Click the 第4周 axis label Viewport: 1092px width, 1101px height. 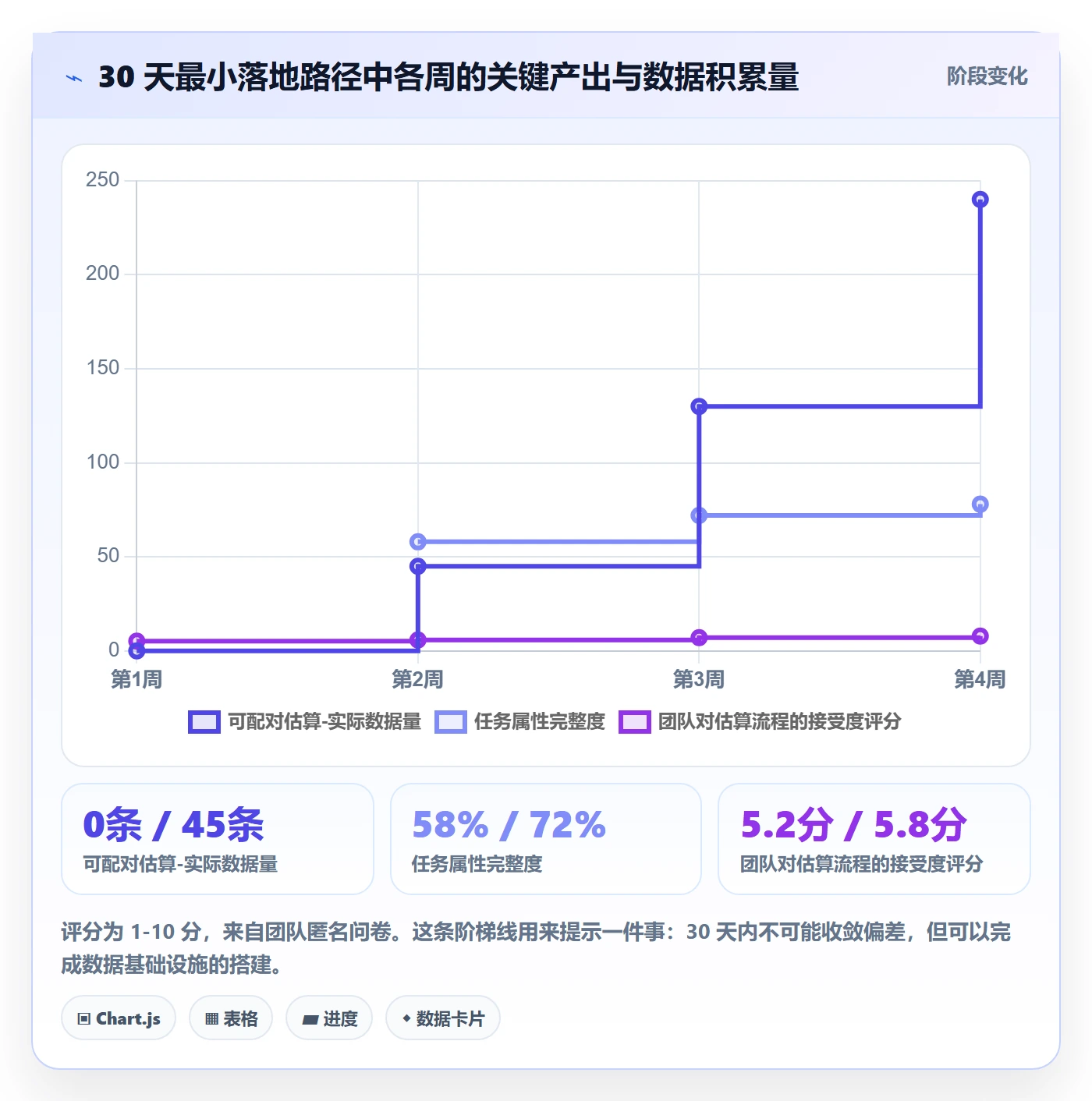point(980,680)
